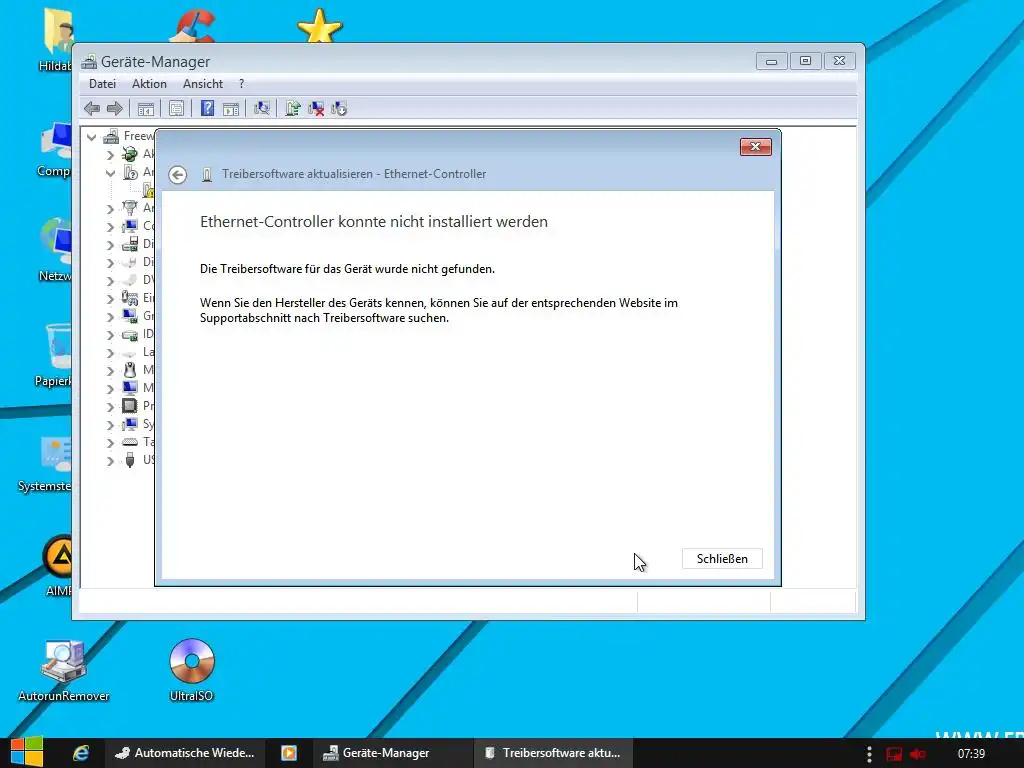
Task: Click the Windows Start button
Action: (x=26, y=752)
